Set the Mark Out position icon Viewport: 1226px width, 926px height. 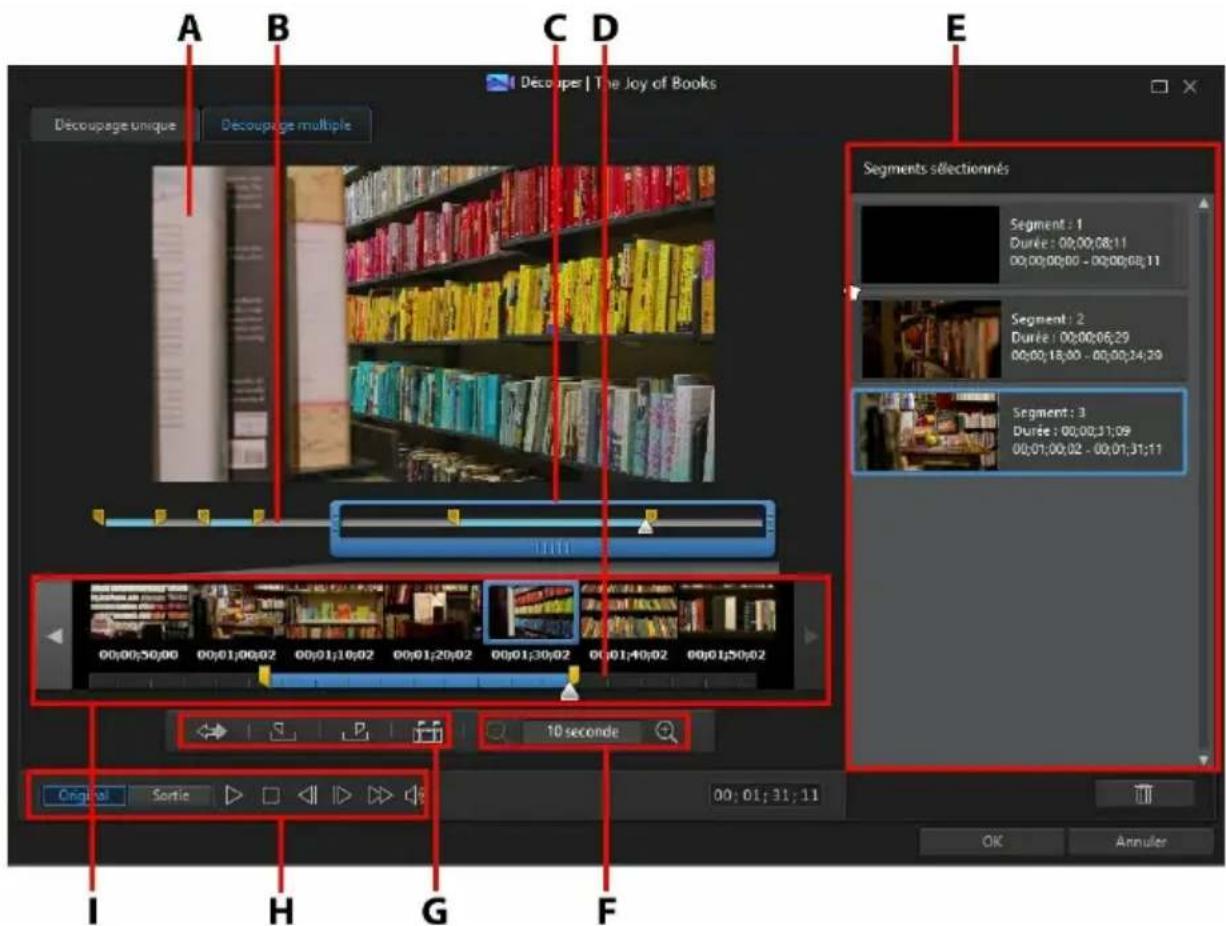pos(355,732)
